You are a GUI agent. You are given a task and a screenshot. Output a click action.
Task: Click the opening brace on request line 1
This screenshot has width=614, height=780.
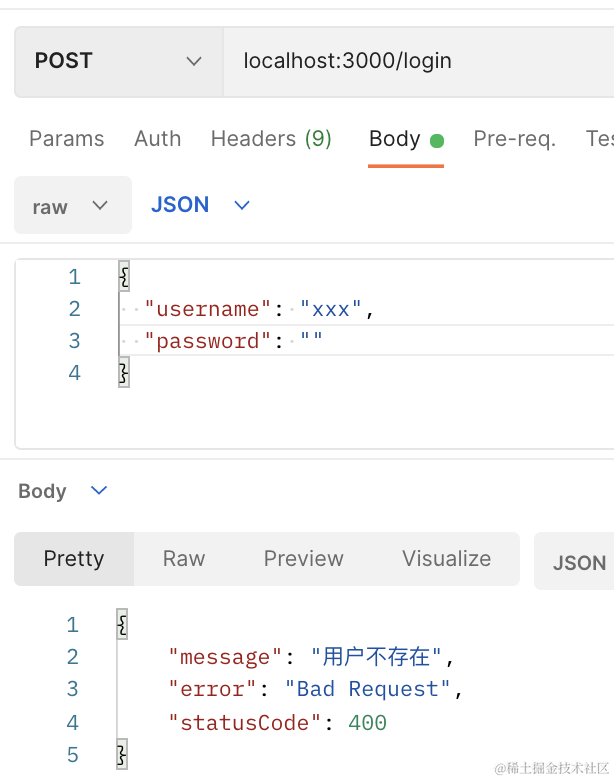click(x=124, y=277)
